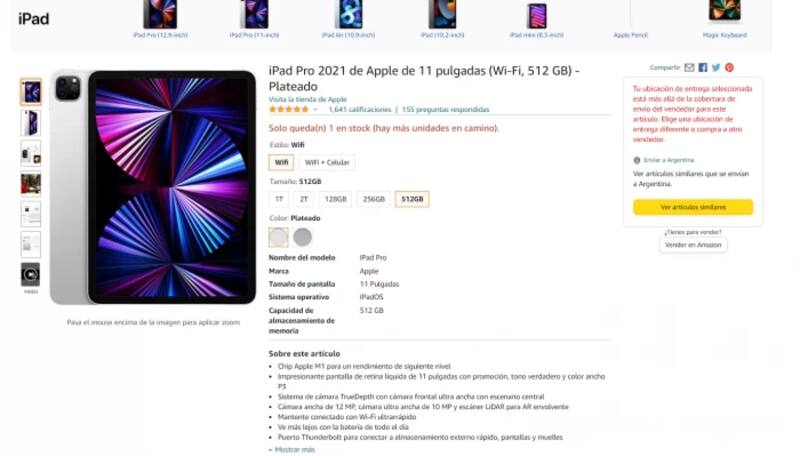The height and width of the screenshot is (456, 800).
Task: Choose the 1T storage size option
Action: [x=279, y=199]
